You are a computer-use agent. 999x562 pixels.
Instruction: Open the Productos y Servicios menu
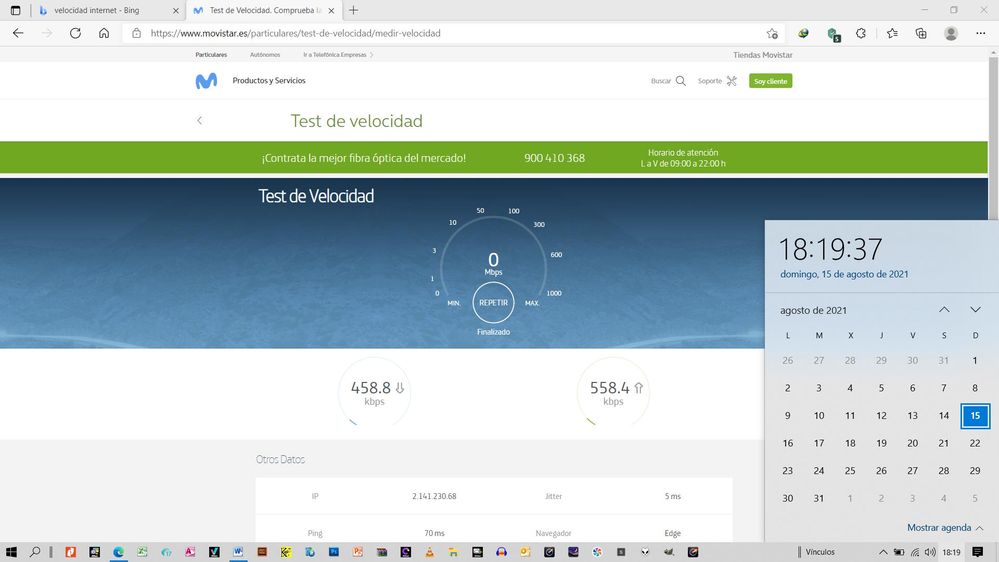pos(269,81)
